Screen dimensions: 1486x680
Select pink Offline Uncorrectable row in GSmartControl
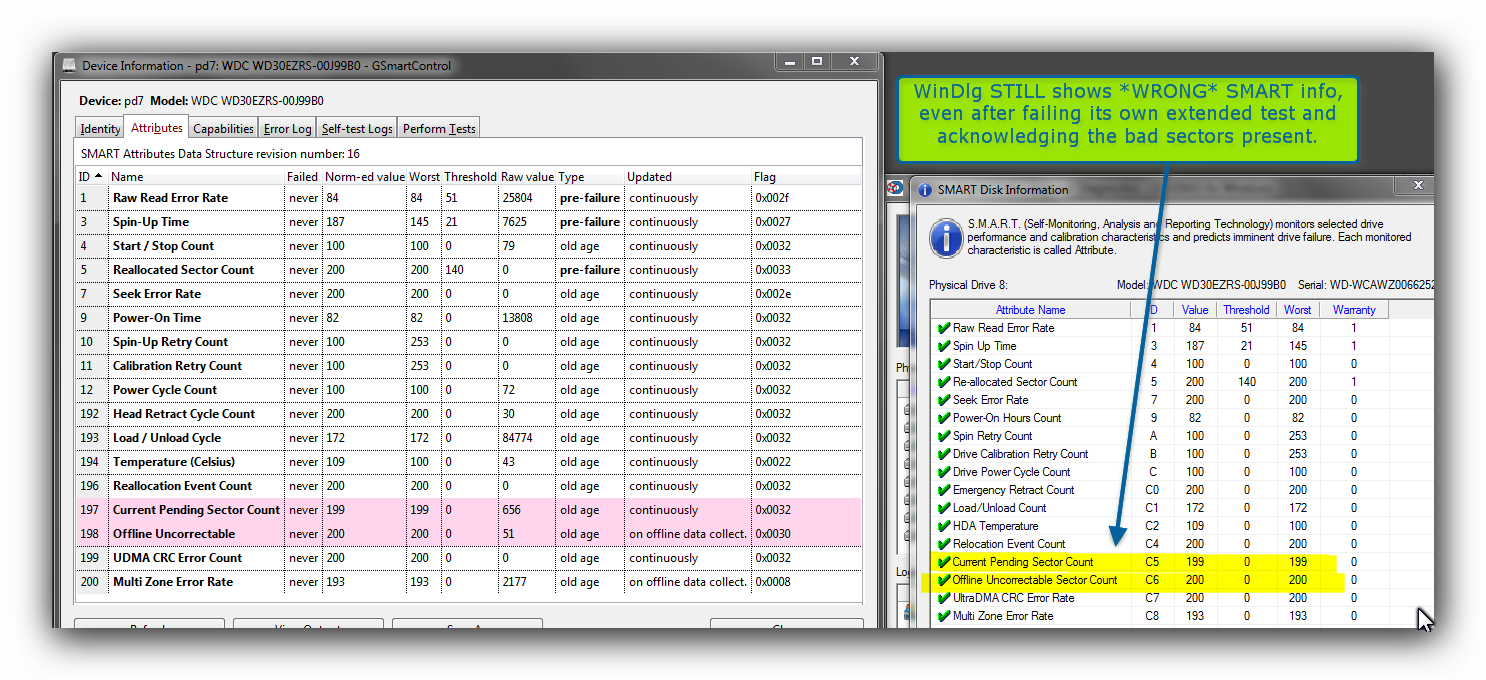[x=469, y=534]
